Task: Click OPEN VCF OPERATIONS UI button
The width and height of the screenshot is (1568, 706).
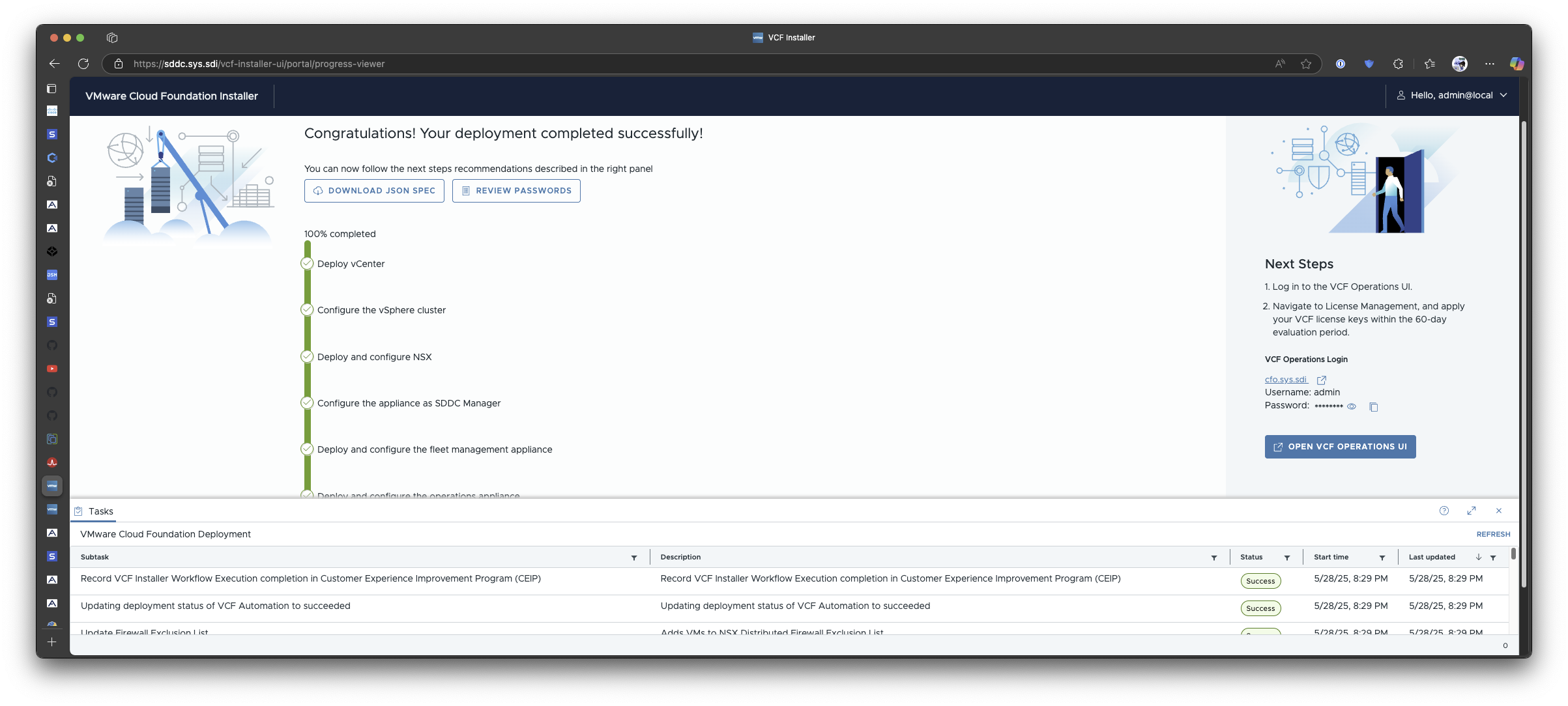Action: (1340, 447)
